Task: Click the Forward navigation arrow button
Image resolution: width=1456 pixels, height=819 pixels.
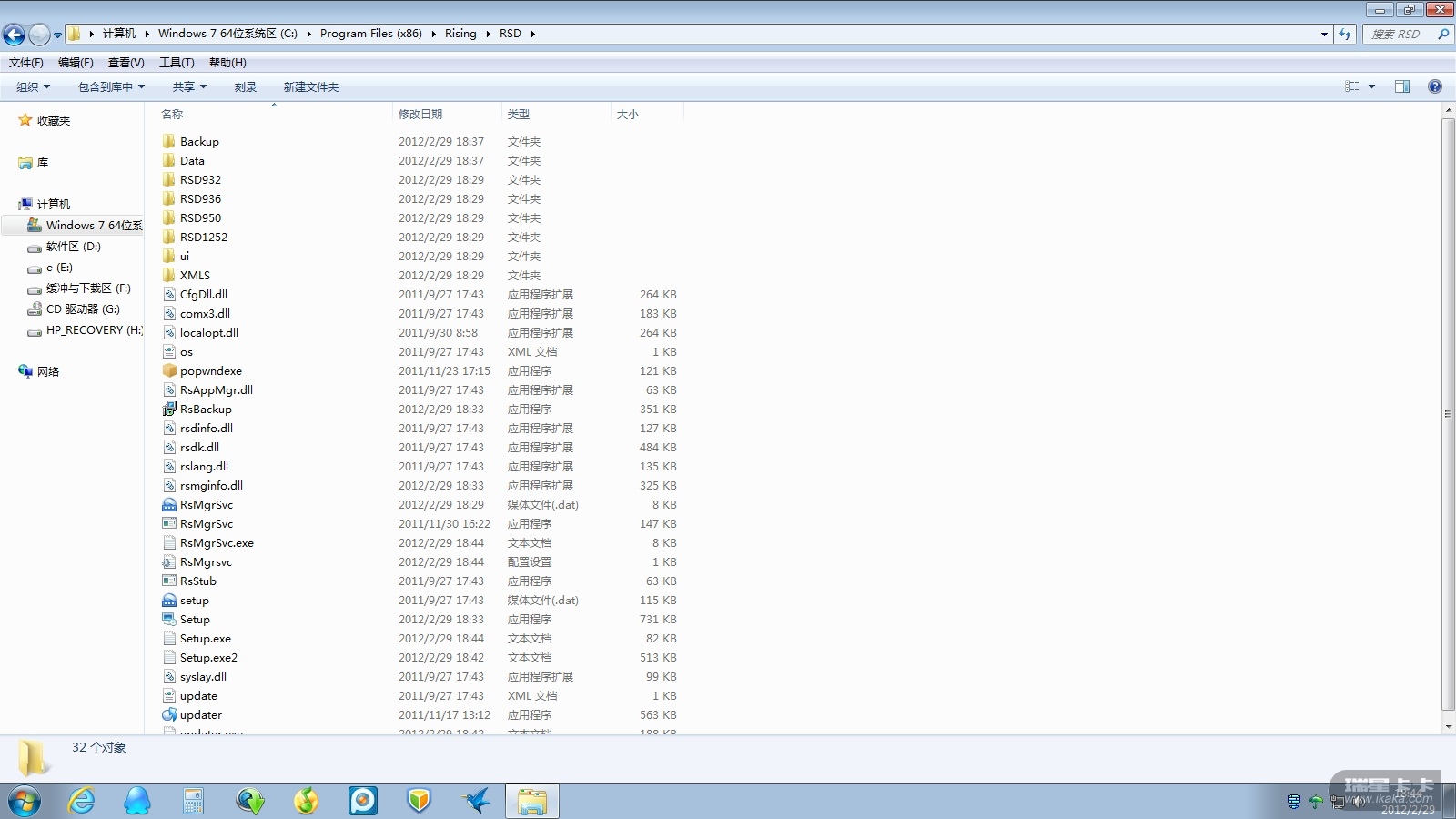Action: 39,35
